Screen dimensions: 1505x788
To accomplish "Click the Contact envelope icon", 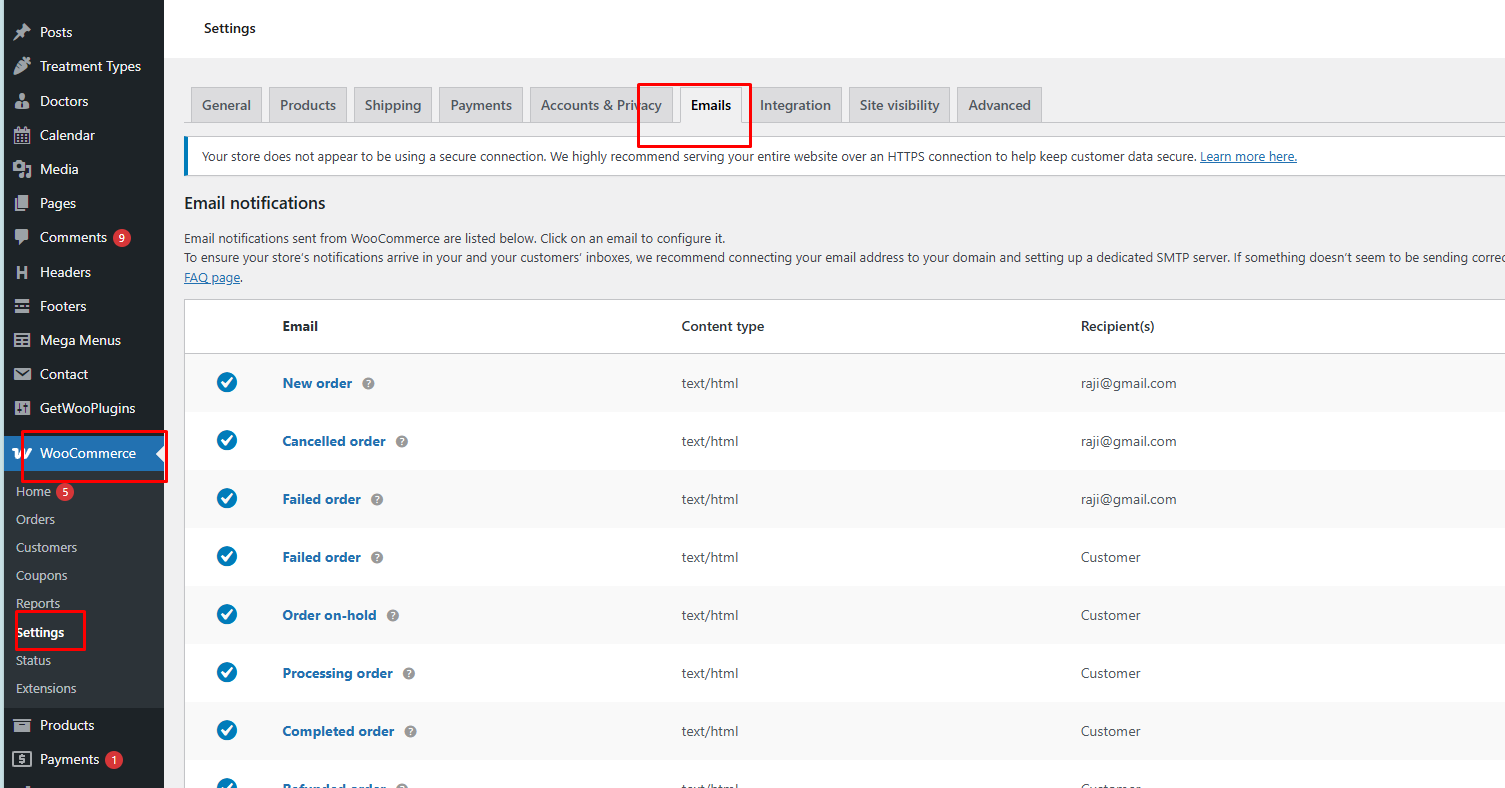I will pyautogui.click(x=22, y=374).
